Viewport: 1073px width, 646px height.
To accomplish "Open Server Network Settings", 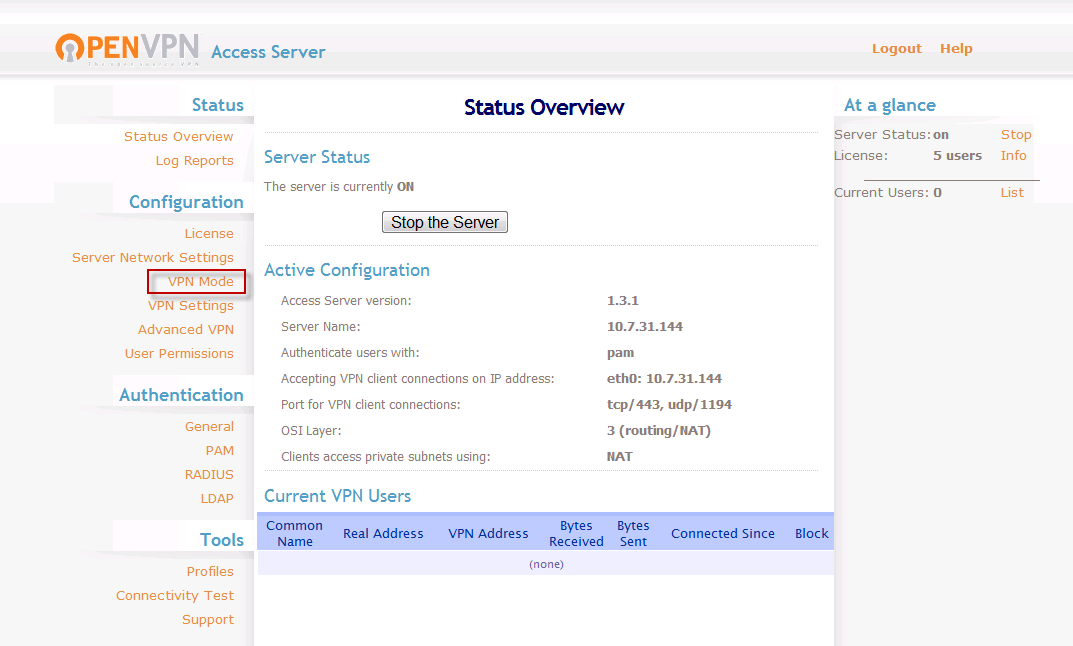I will point(153,257).
